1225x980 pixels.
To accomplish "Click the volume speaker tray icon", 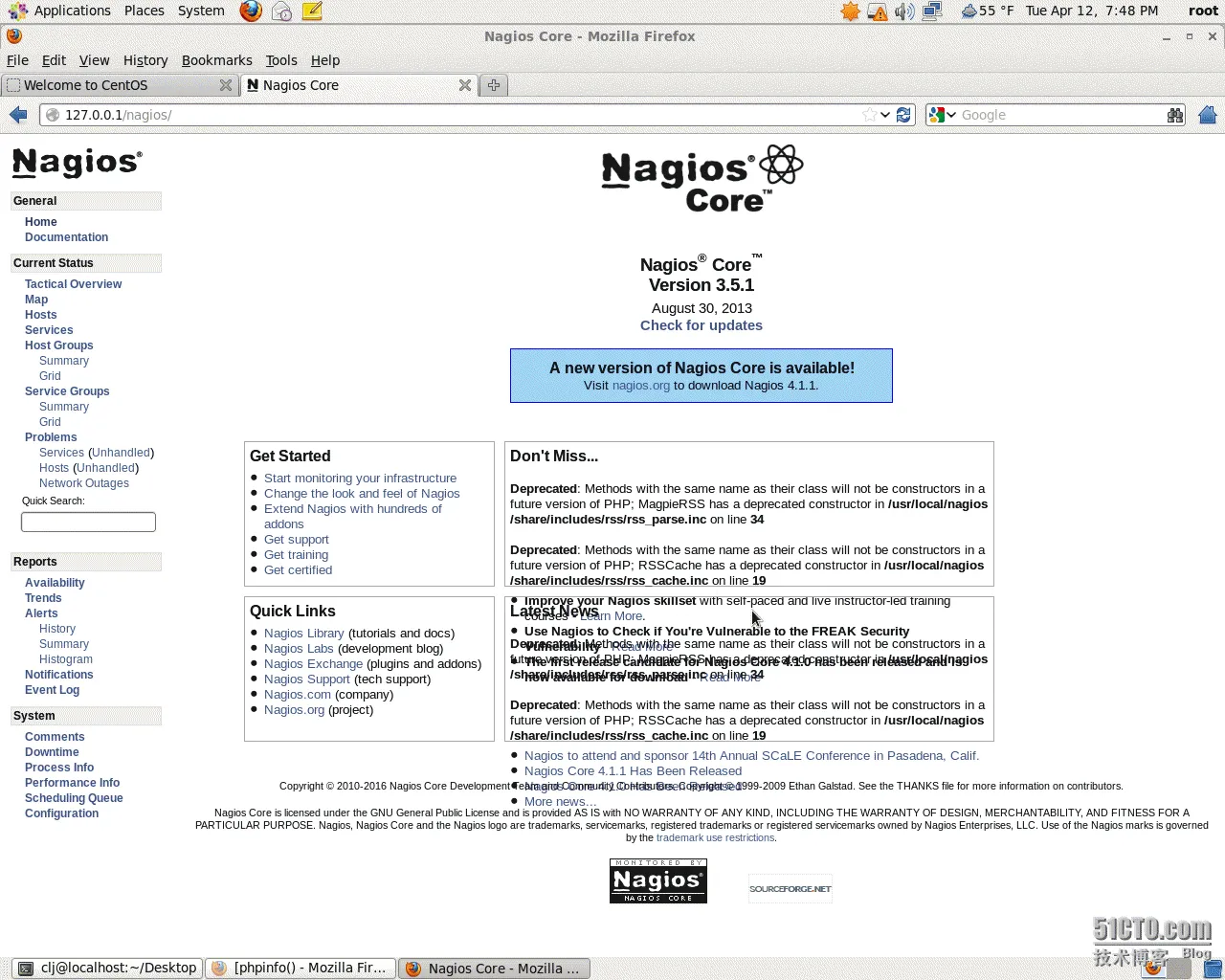I will [x=903, y=11].
